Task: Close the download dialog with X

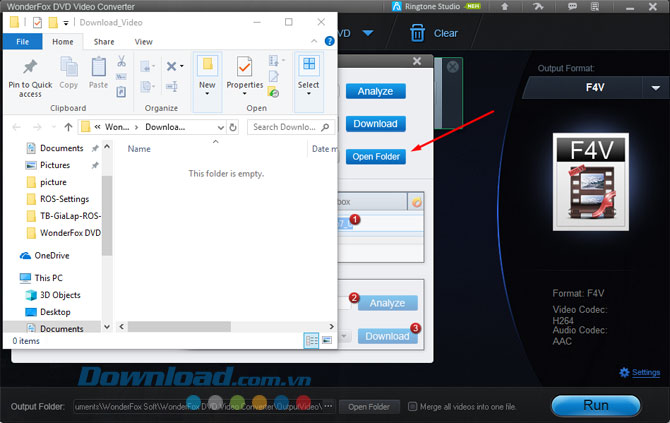Action: click(417, 61)
